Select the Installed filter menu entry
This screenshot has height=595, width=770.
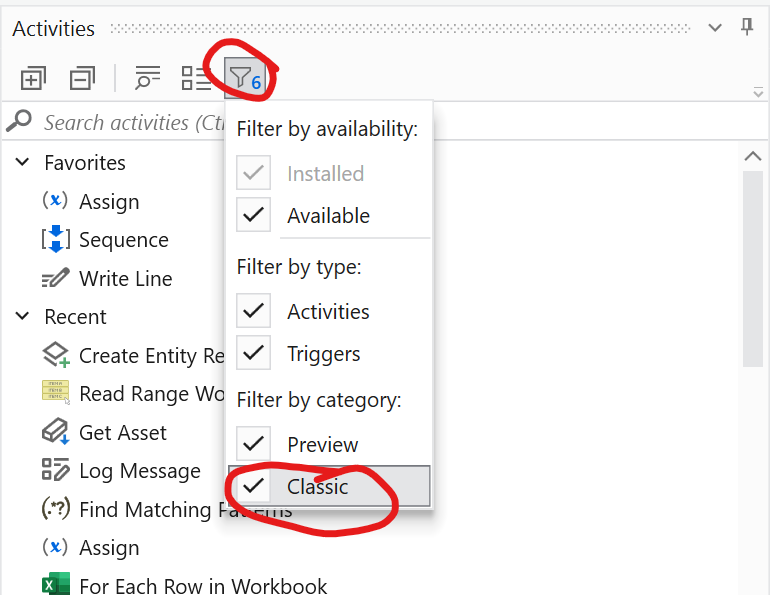(x=329, y=173)
